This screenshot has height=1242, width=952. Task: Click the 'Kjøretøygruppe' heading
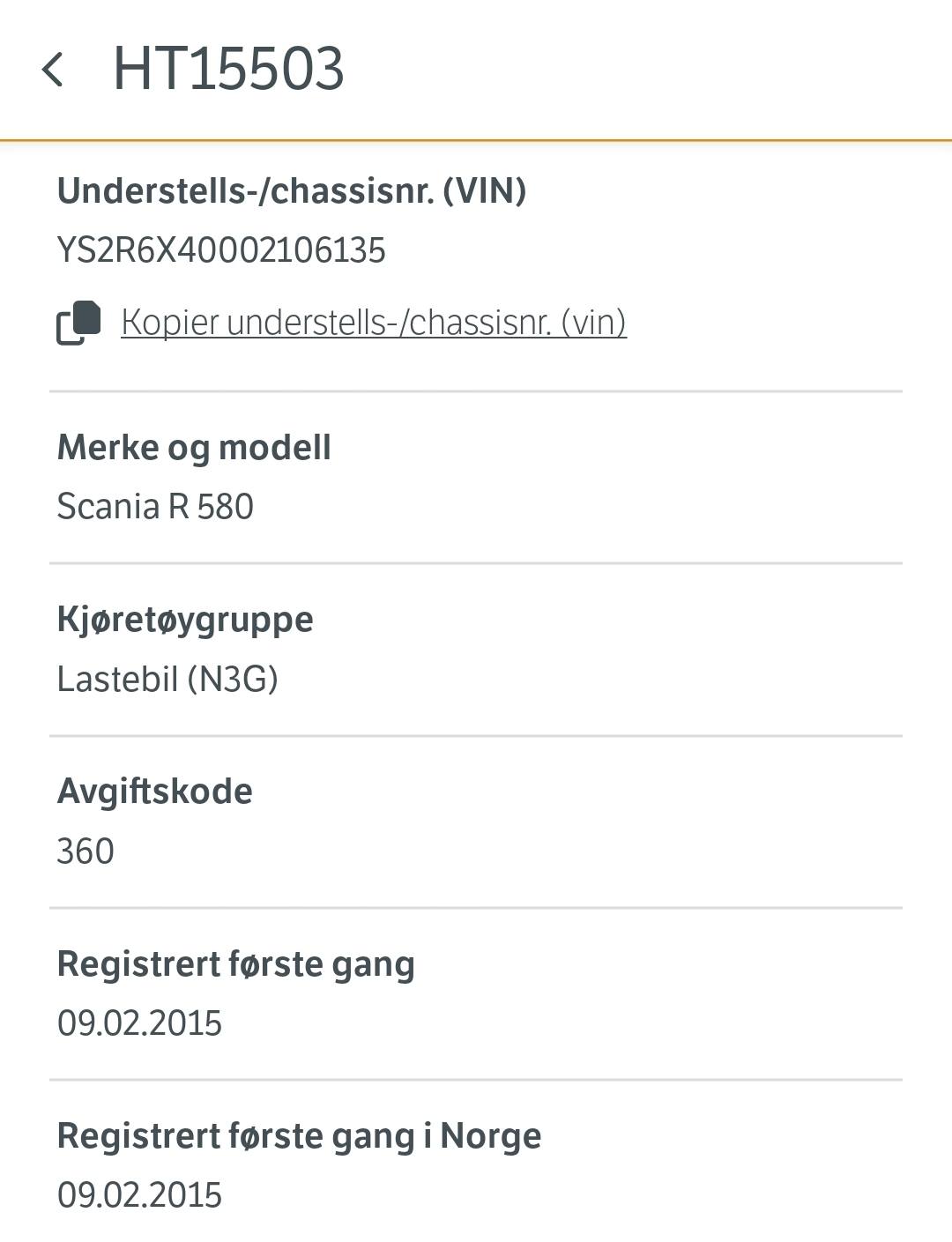(x=185, y=619)
